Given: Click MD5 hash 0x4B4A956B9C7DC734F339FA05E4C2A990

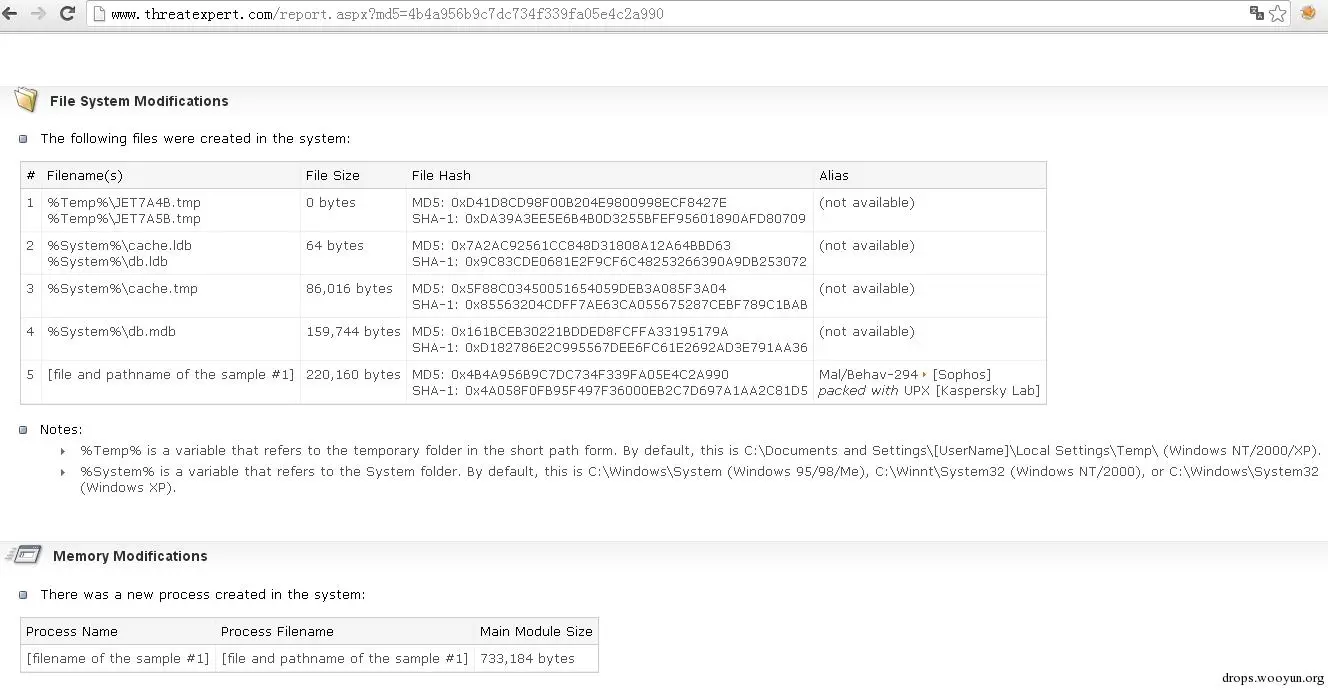Looking at the screenshot, I should pos(570,375).
